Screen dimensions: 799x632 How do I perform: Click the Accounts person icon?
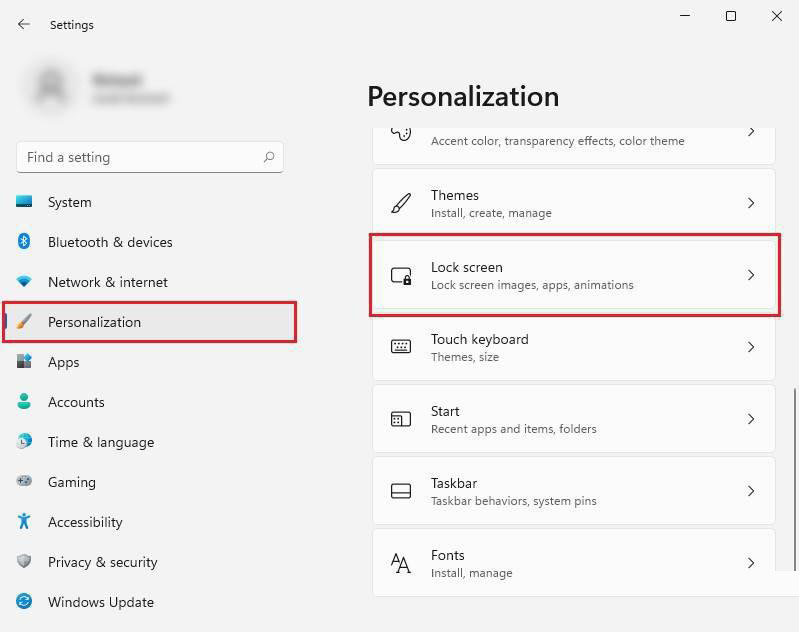coord(24,402)
